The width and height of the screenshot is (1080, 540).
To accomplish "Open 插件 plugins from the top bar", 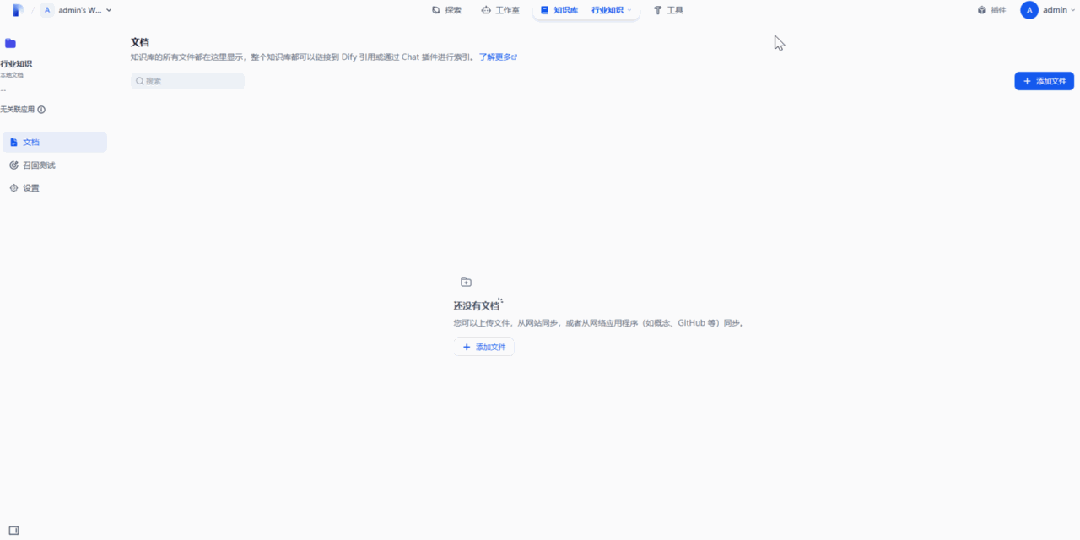I will coord(991,10).
